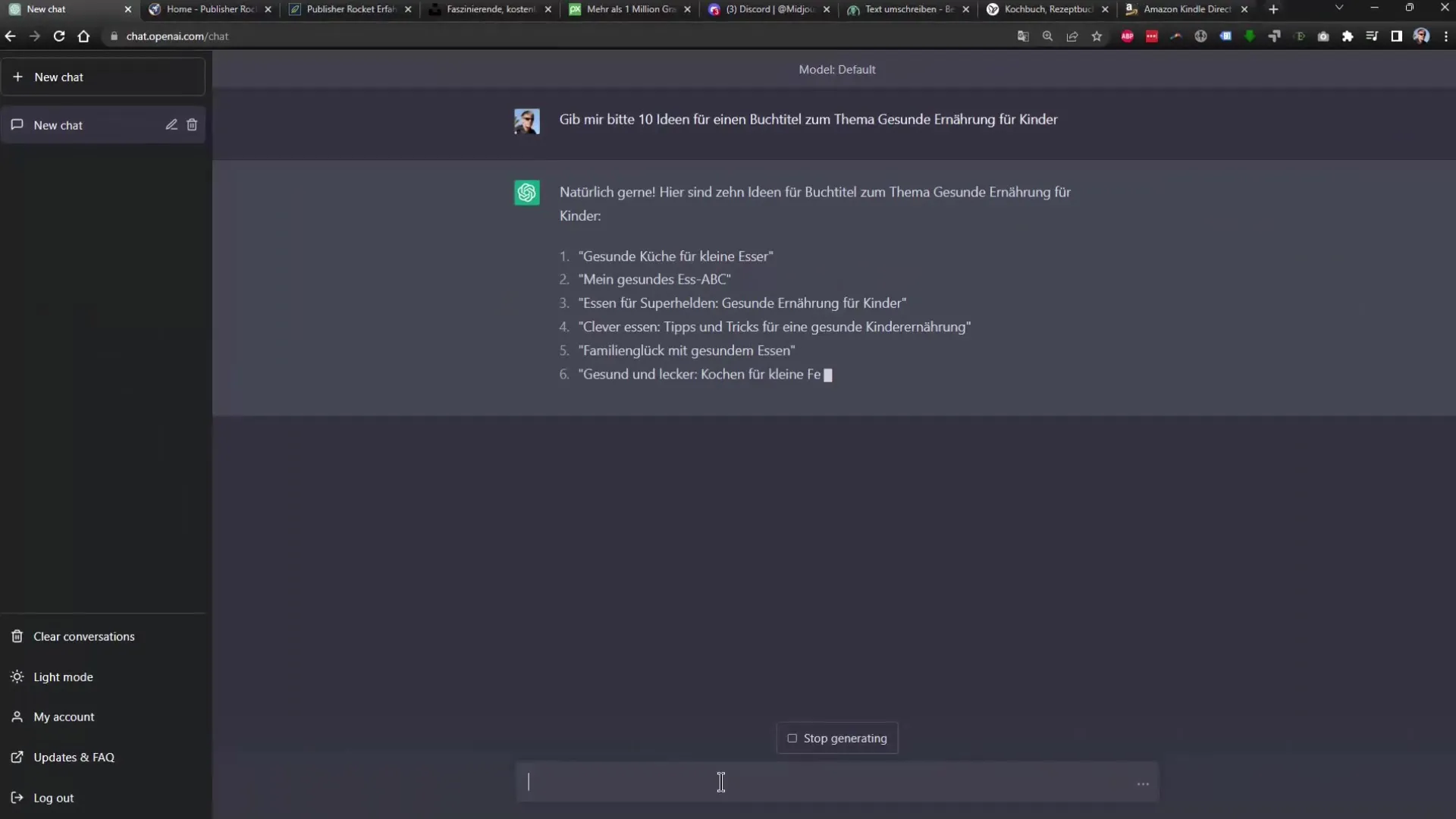
Task: Click the My account option
Action: click(x=63, y=716)
